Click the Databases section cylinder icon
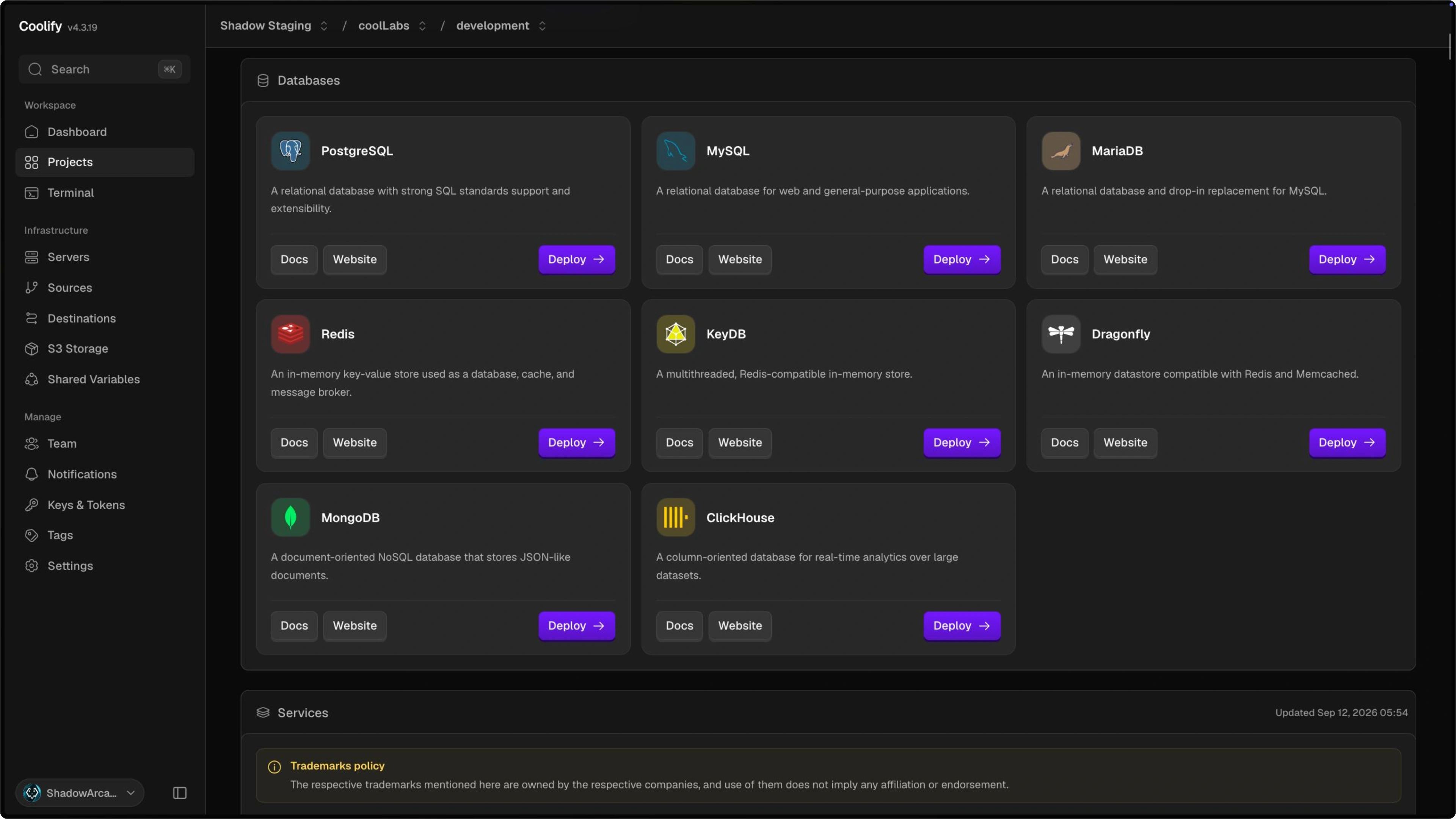1456x819 pixels. [x=263, y=80]
